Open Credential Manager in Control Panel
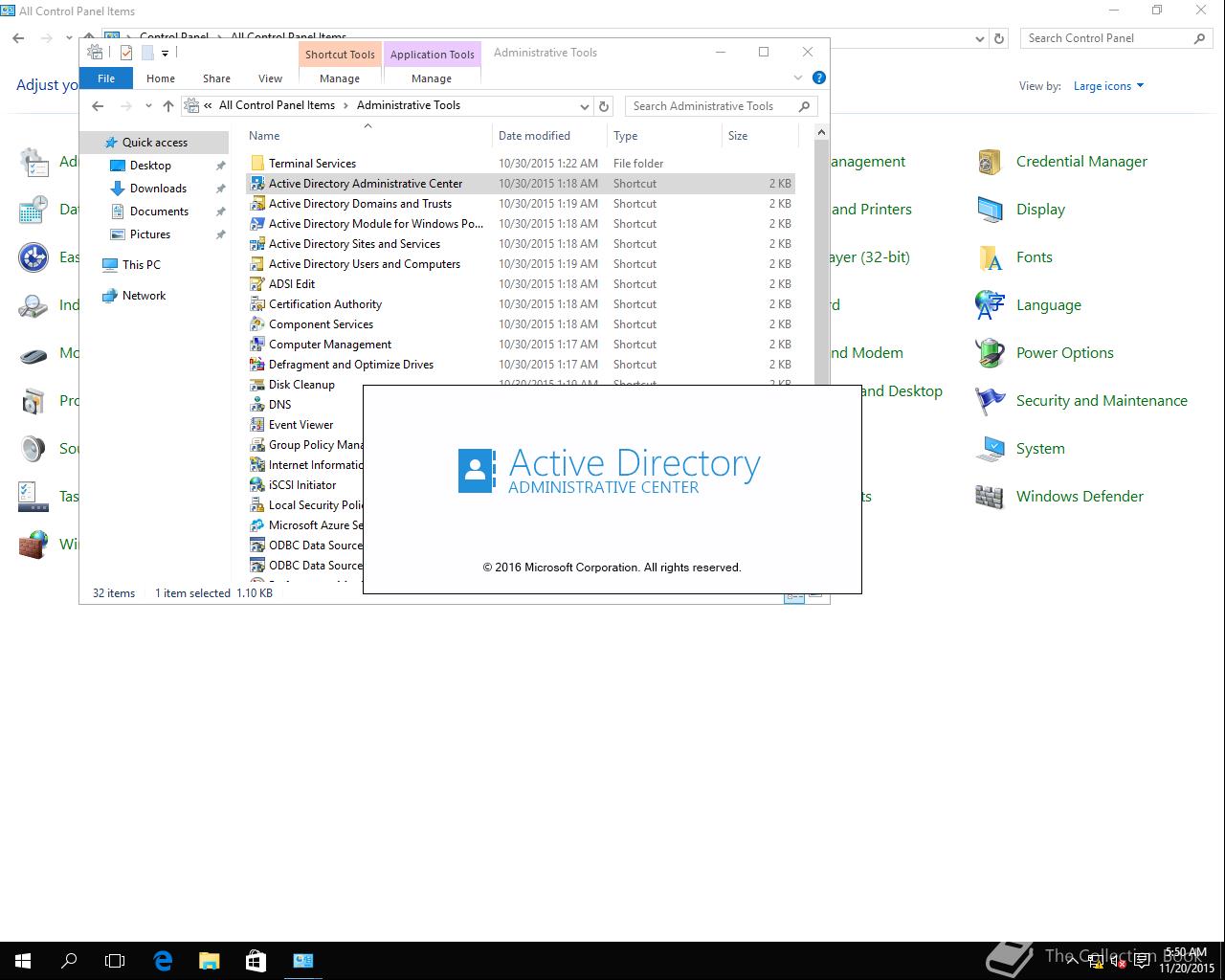The width and height of the screenshot is (1225, 980). (990, 162)
